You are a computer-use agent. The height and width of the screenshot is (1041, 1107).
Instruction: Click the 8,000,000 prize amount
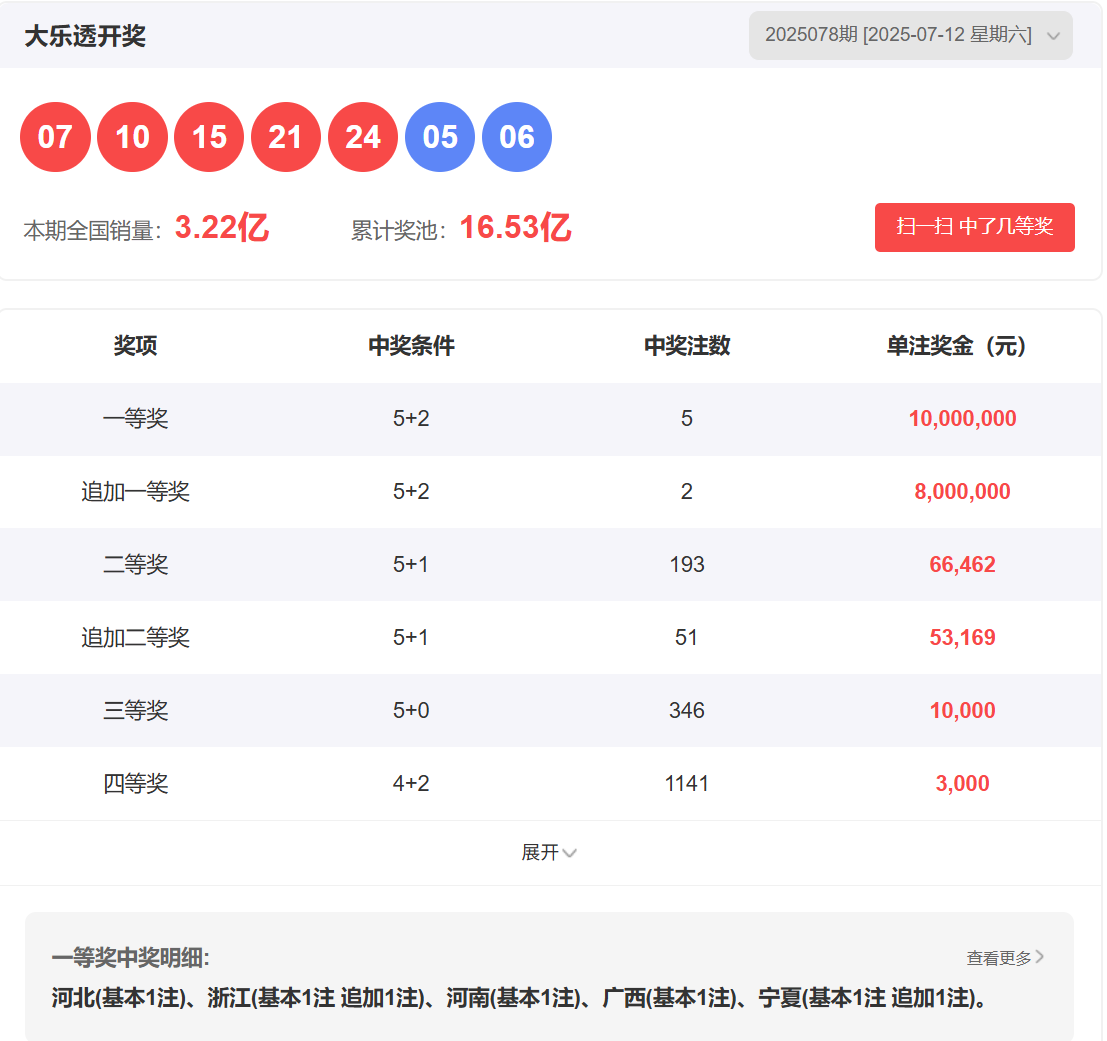pyautogui.click(x=962, y=491)
